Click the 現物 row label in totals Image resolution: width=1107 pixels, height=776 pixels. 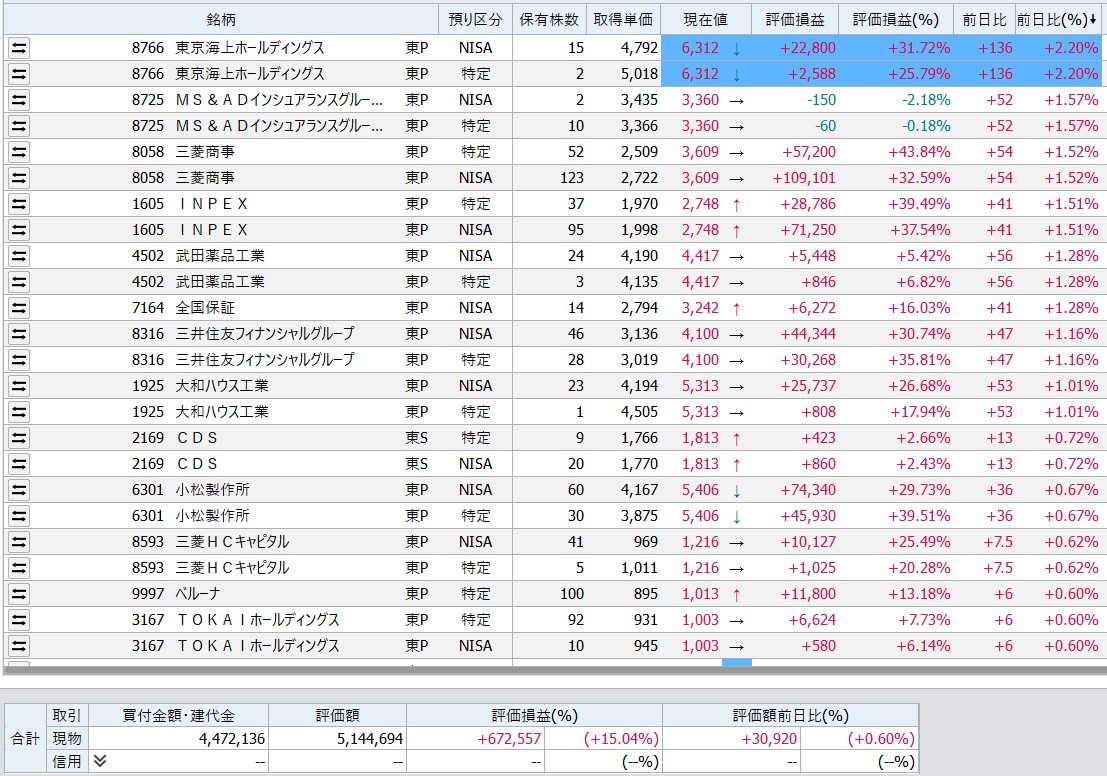[x=67, y=739]
